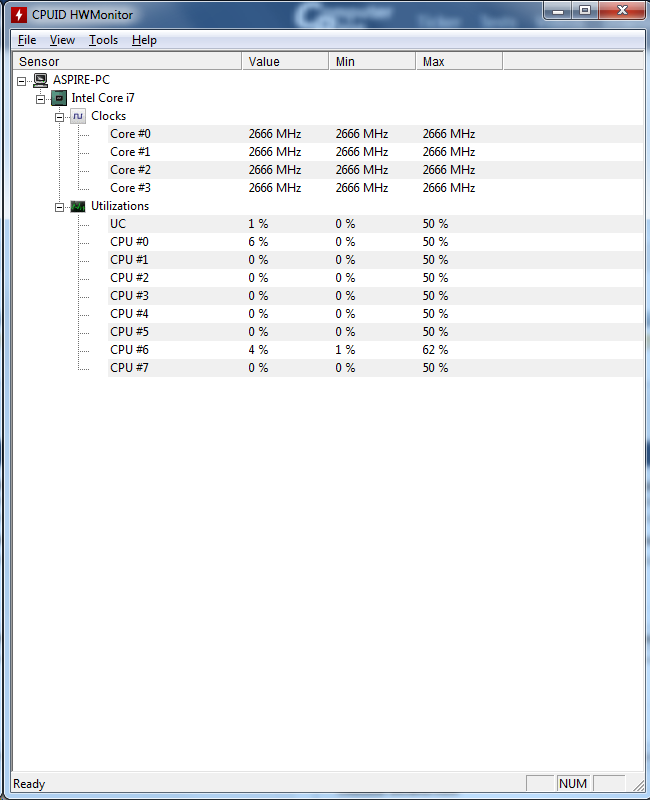
Task: Click the Value column header
Action: [285, 61]
